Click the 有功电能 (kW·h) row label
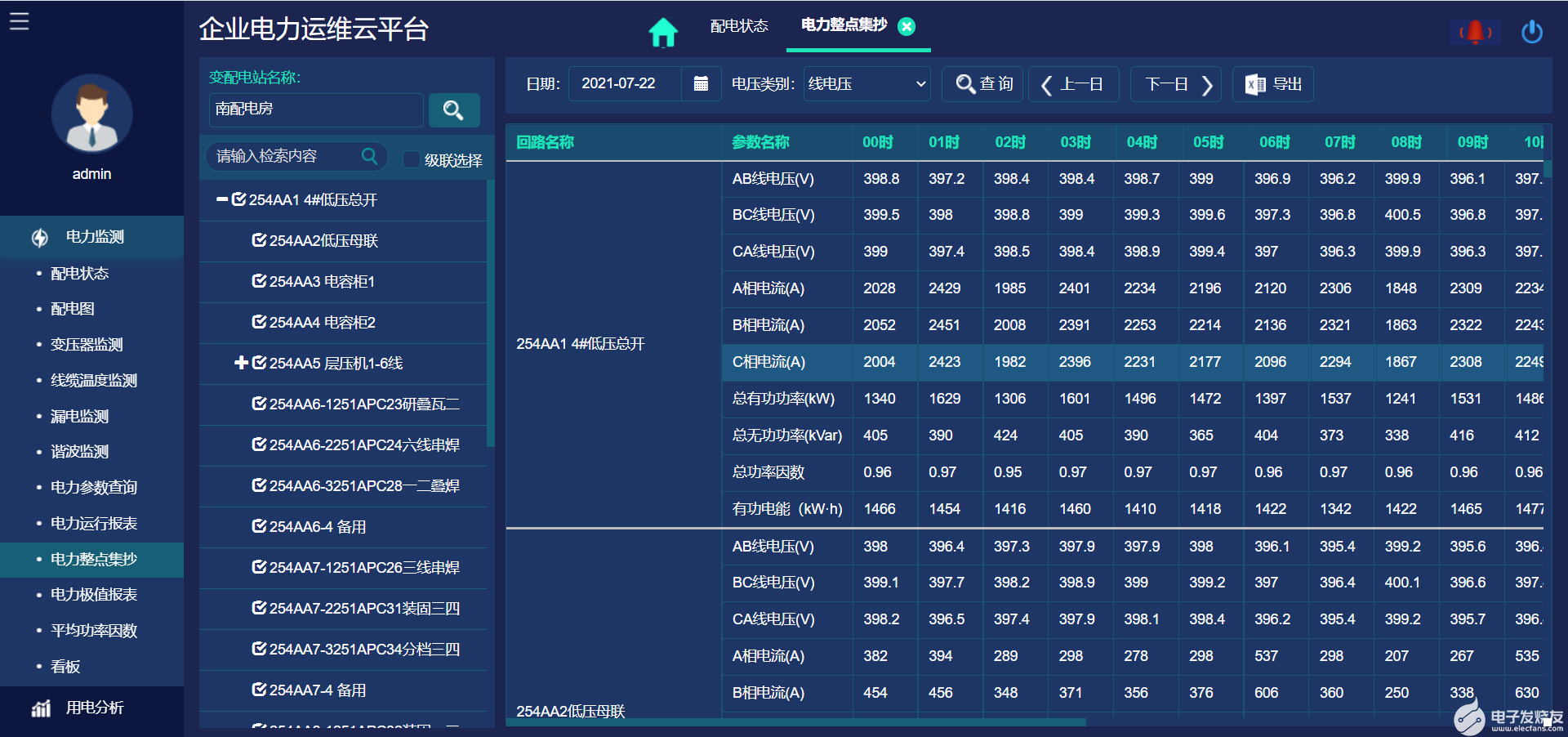The height and width of the screenshot is (737, 1568). 787,509
